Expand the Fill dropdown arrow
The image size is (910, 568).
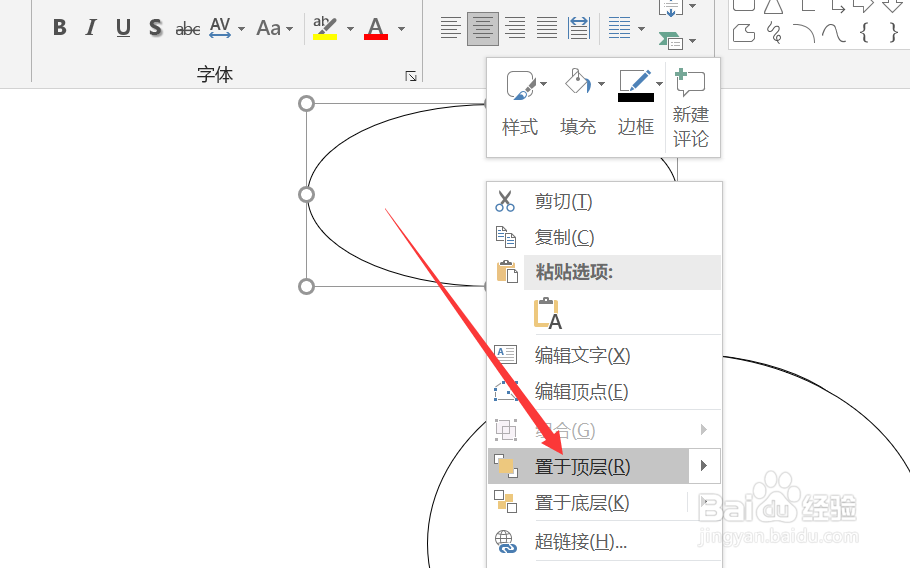click(x=601, y=84)
